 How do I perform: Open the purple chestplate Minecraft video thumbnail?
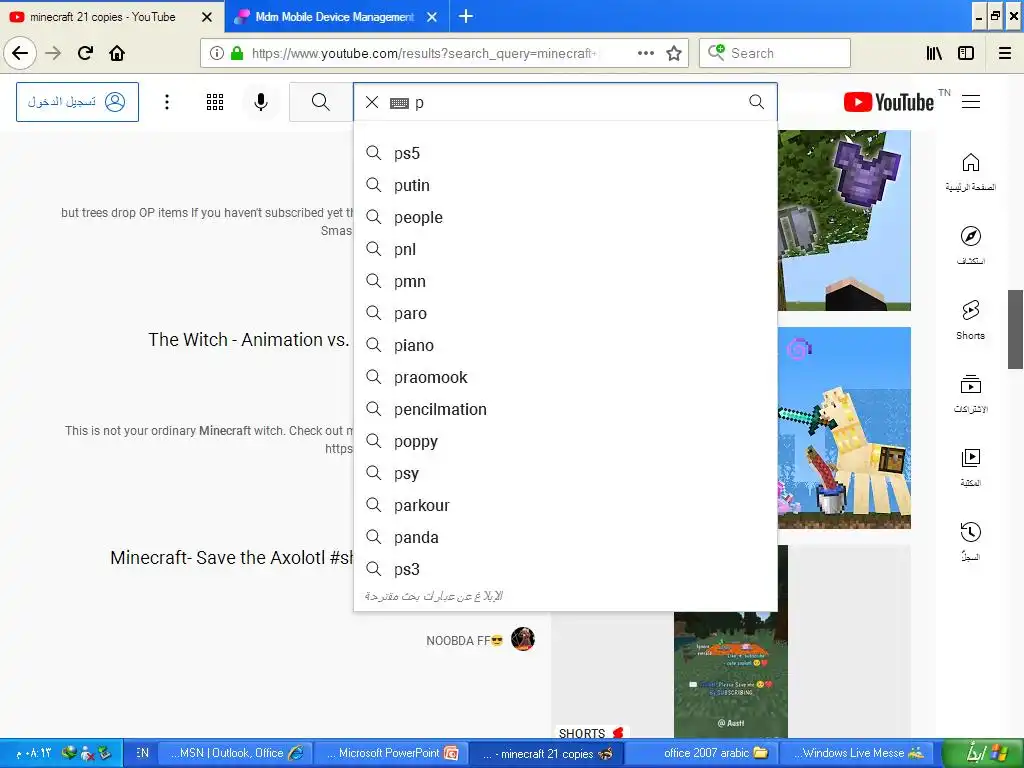pos(844,220)
